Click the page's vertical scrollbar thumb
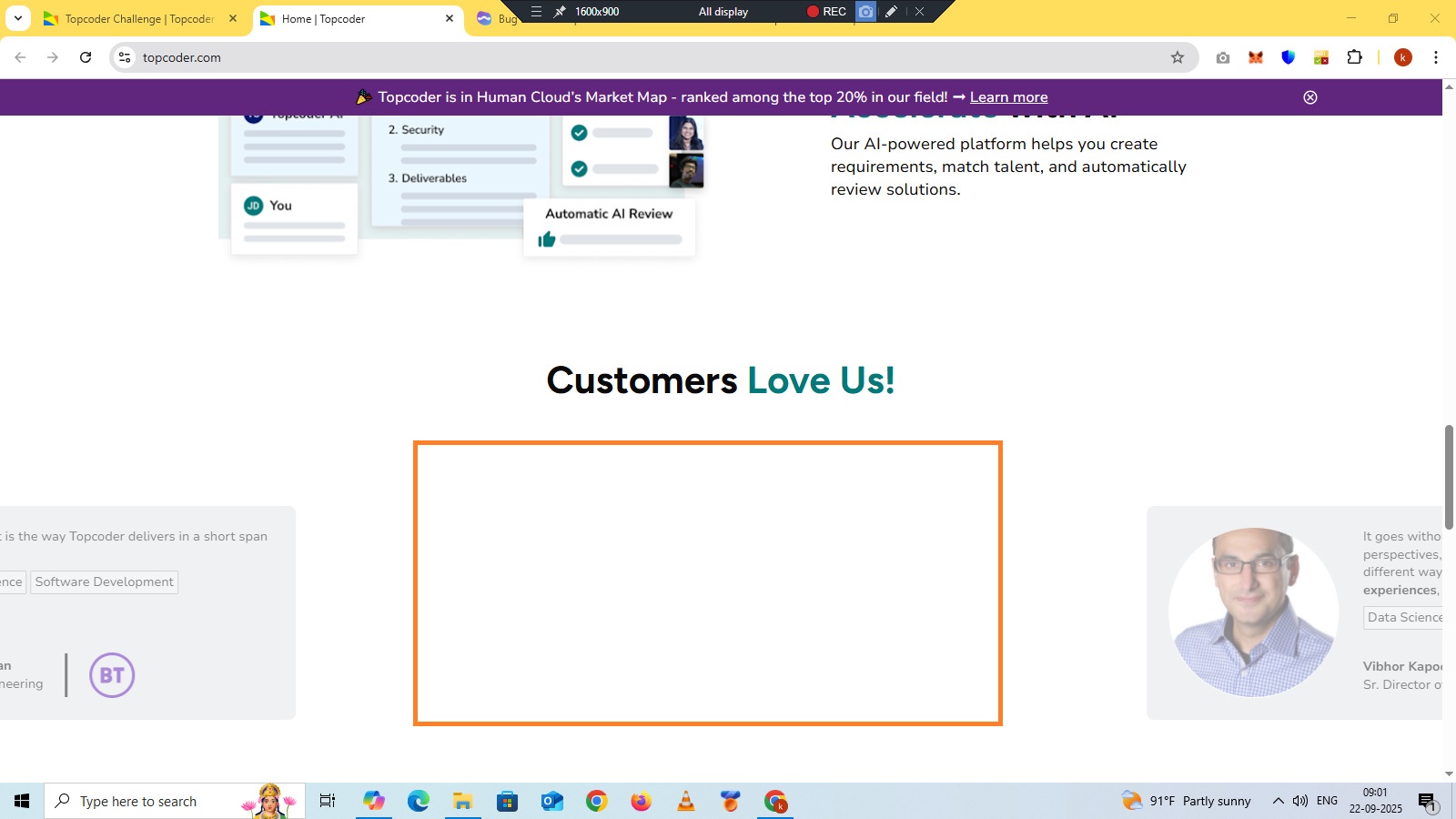This screenshot has height=819, width=1456. (1449, 476)
